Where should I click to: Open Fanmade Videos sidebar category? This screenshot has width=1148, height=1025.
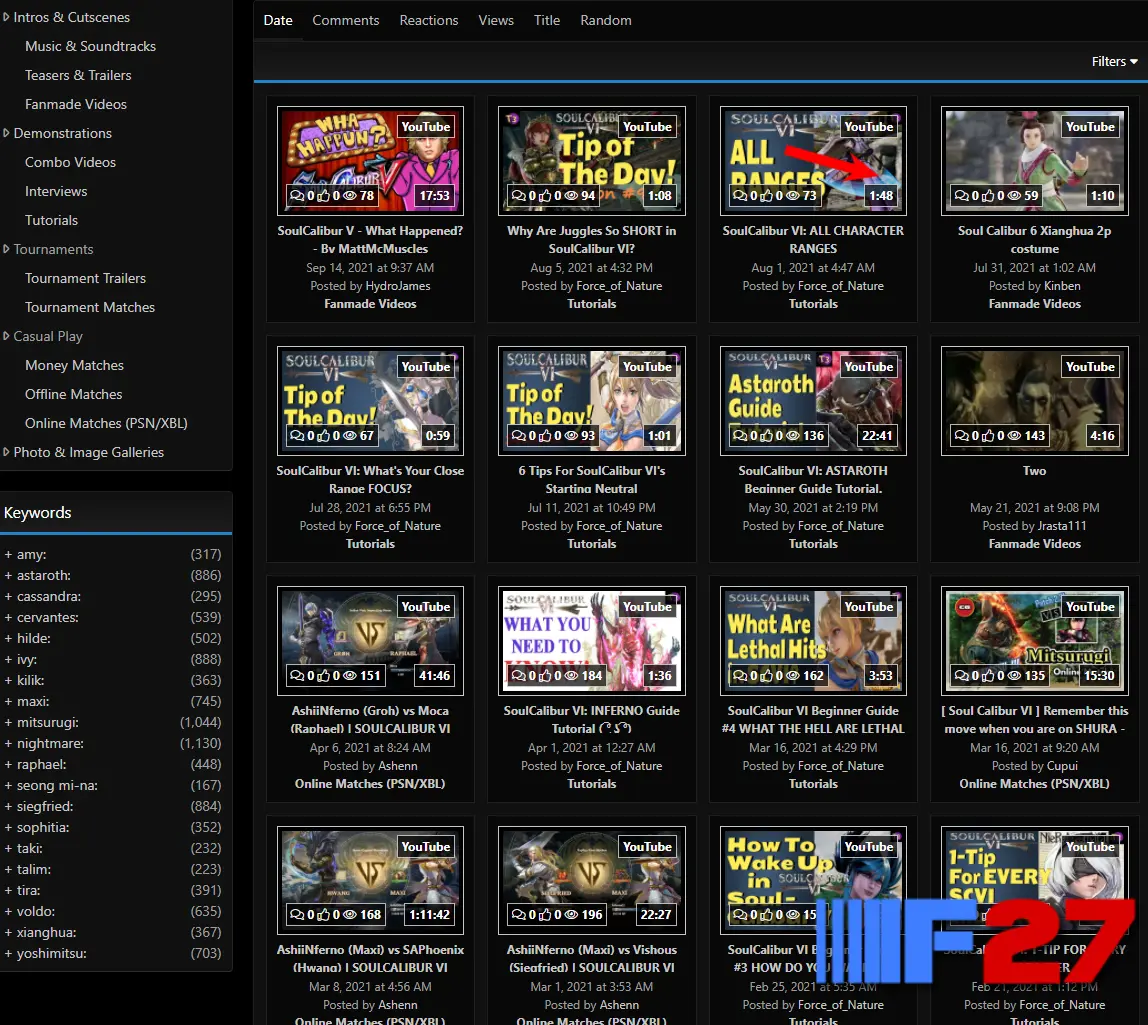point(75,104)
